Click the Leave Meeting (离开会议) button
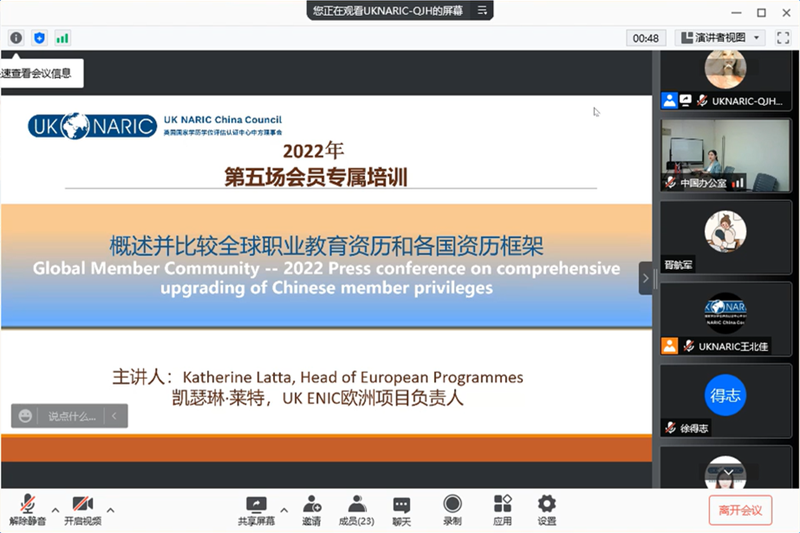The image size is (800, 533). (740, 510)
